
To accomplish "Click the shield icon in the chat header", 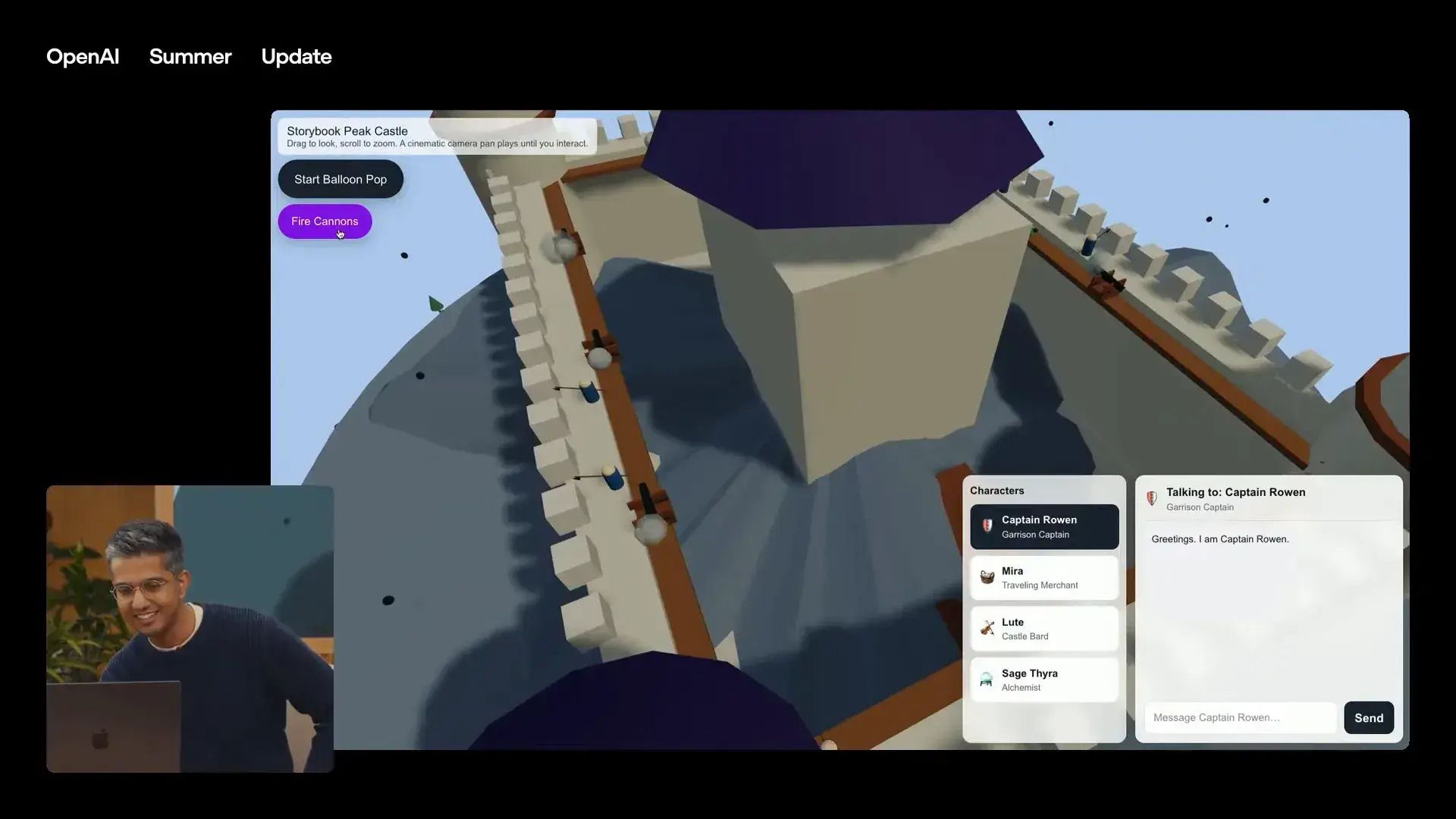I will (1151, 498).
